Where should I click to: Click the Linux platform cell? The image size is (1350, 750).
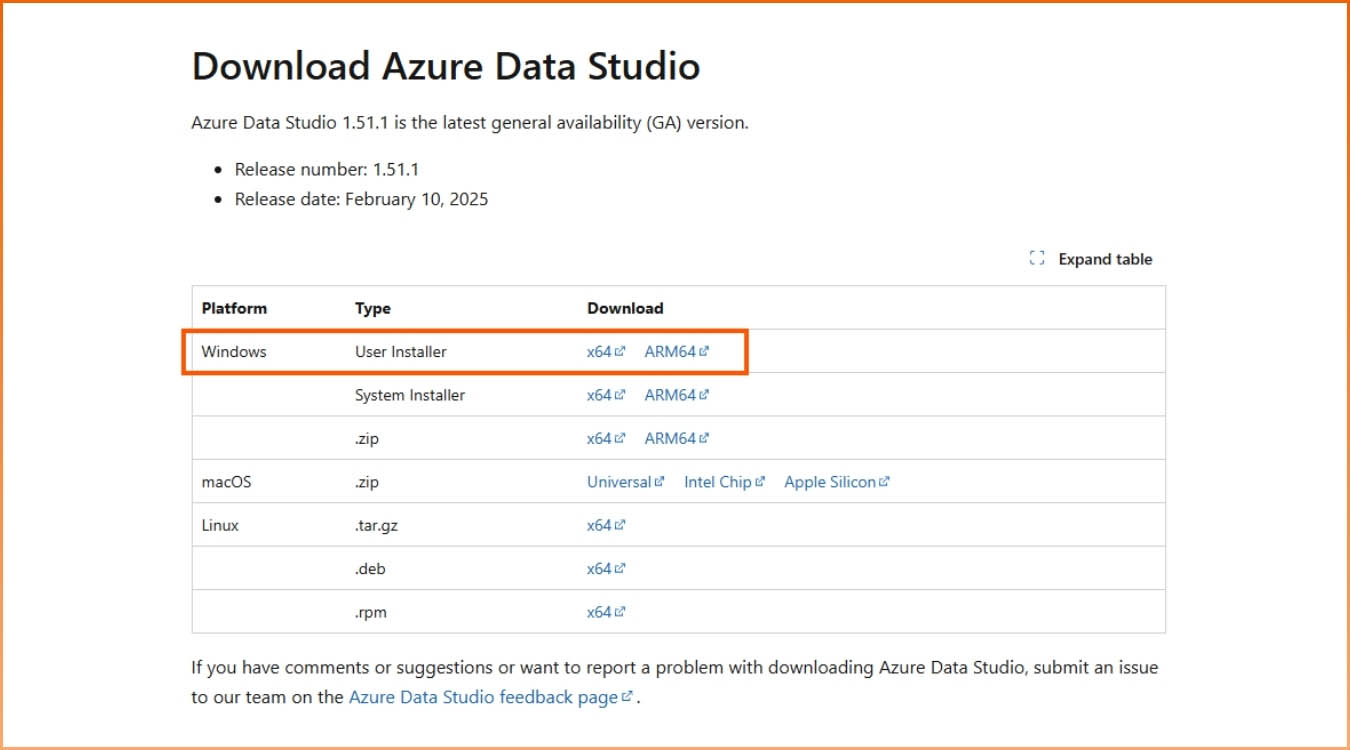(x=220, y=525)
